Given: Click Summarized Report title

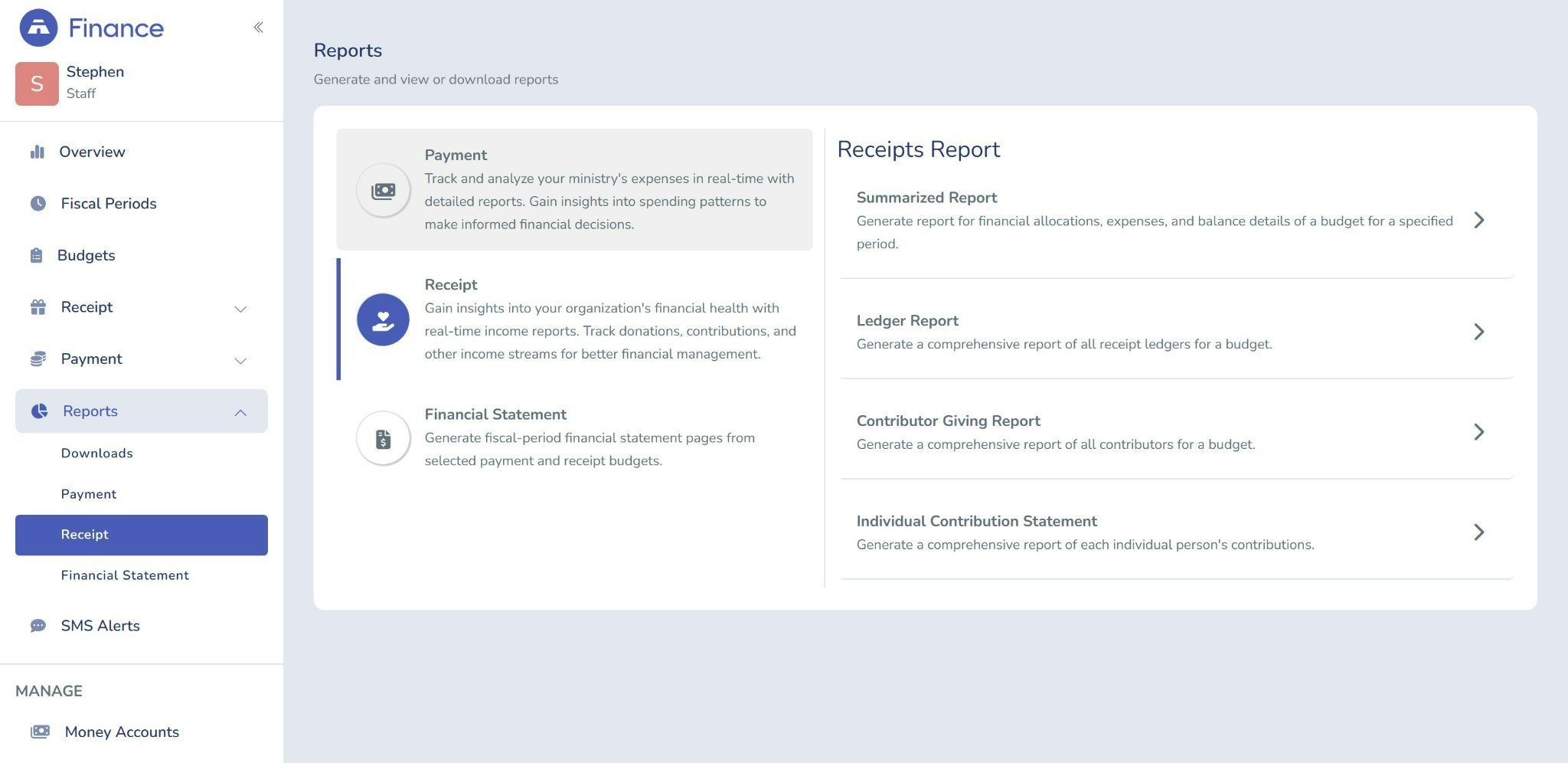Looking at the screenshot, I should pos(926,198).
